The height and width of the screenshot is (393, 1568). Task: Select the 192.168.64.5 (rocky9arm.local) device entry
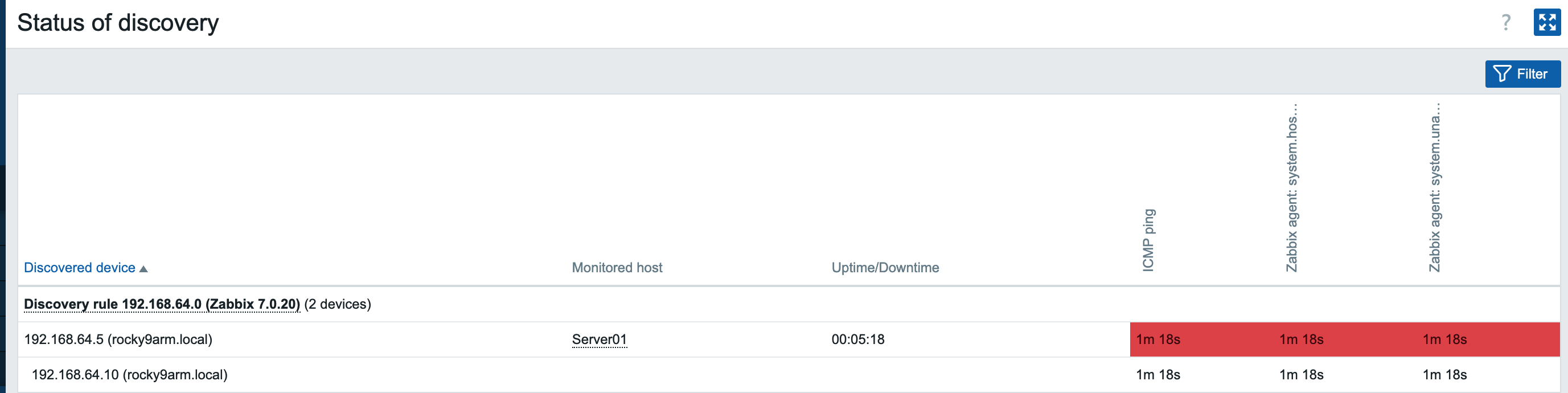click(118, 339)
